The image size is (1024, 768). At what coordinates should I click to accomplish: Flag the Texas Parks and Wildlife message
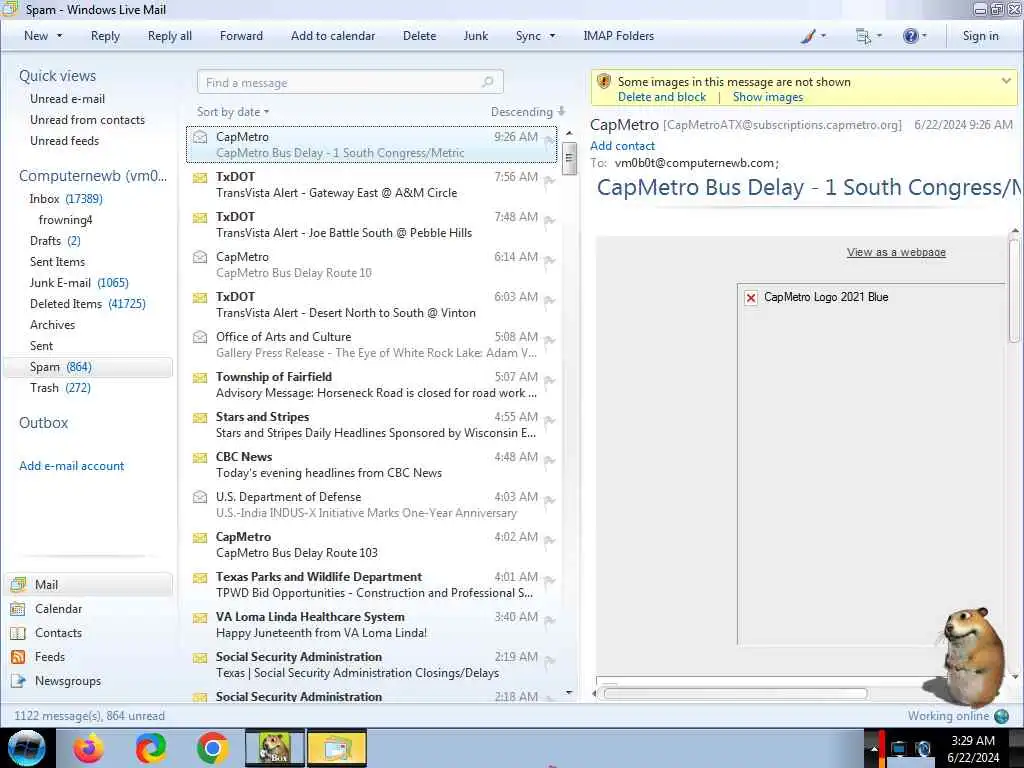(x=549, y=581)
